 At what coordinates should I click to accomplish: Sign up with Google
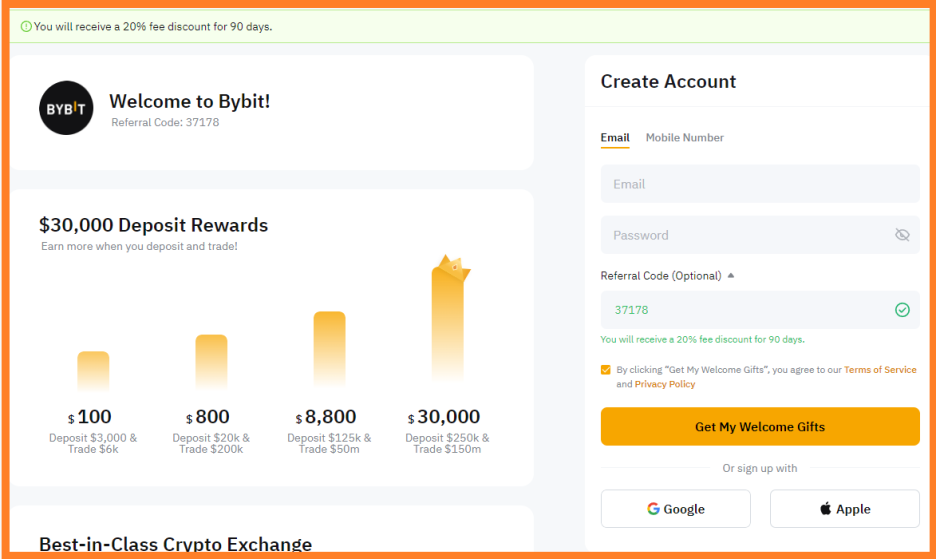(x=676, y=509)
